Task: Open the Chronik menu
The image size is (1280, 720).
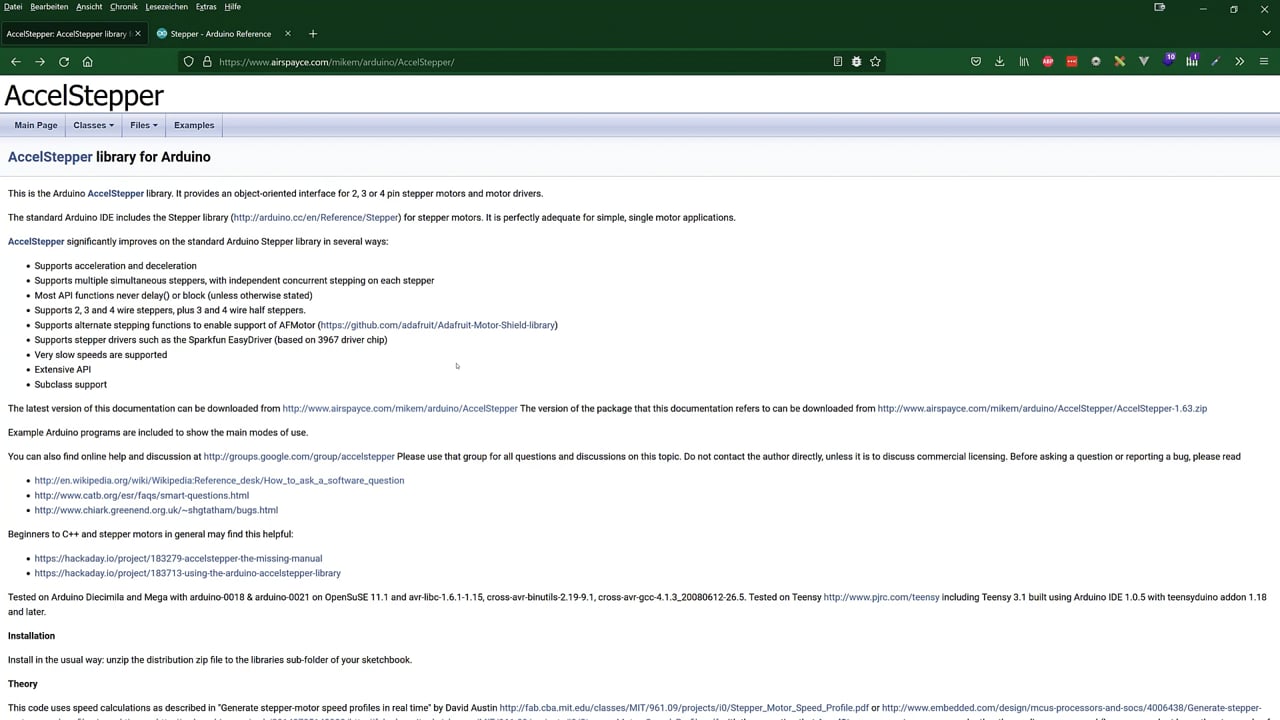Action: click(124, 7)
